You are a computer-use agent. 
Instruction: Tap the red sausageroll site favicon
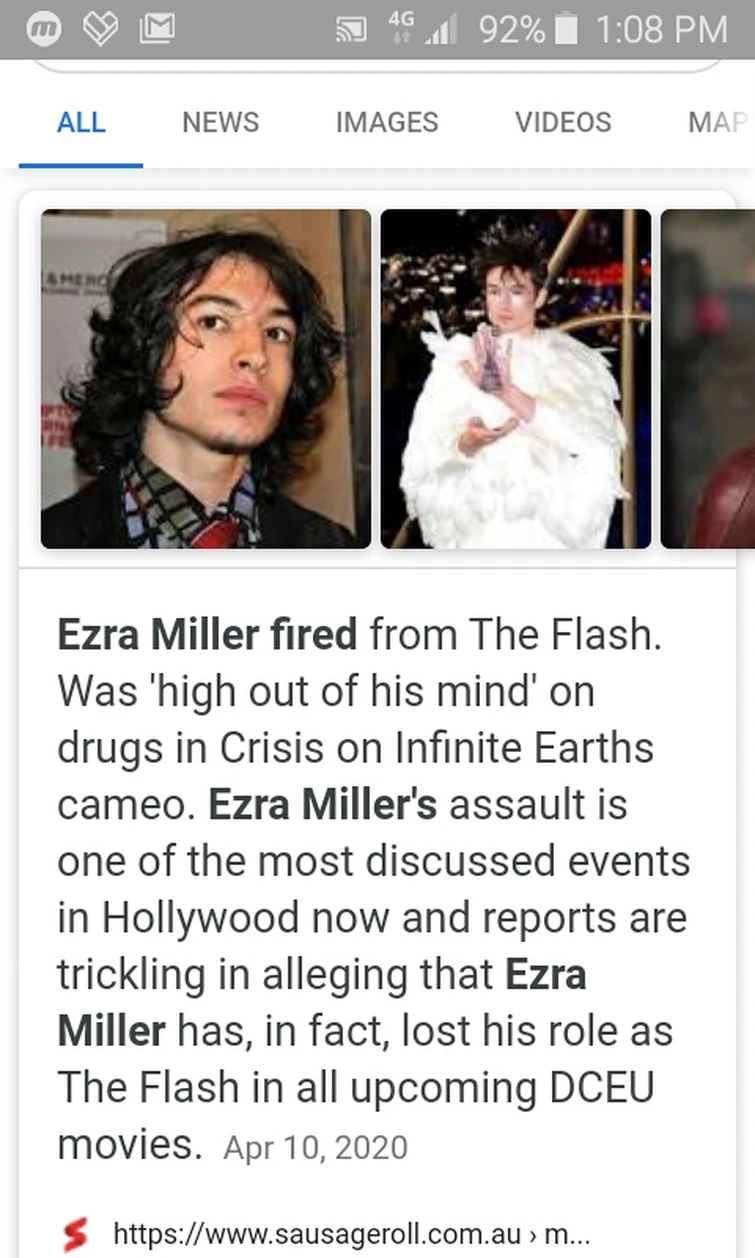click(74, 1234)
